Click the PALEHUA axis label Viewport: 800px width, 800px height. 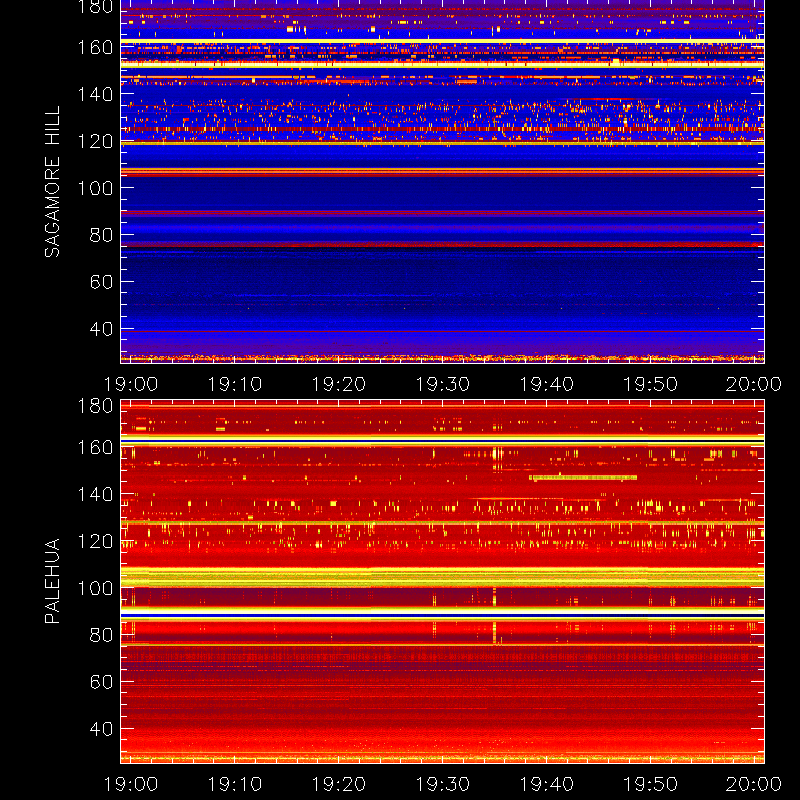point(52,581)
